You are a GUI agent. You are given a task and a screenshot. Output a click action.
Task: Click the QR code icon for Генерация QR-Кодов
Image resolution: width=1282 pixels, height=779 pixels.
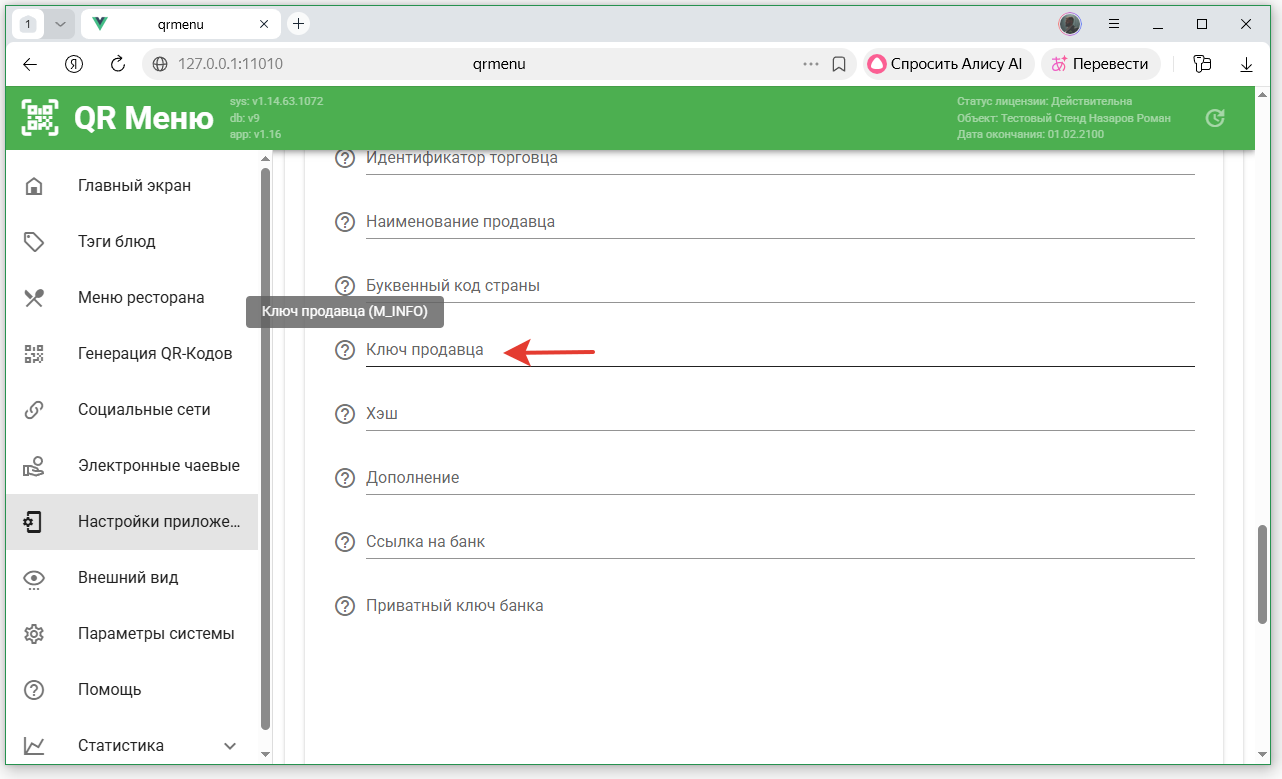click(x=34, y=354)
